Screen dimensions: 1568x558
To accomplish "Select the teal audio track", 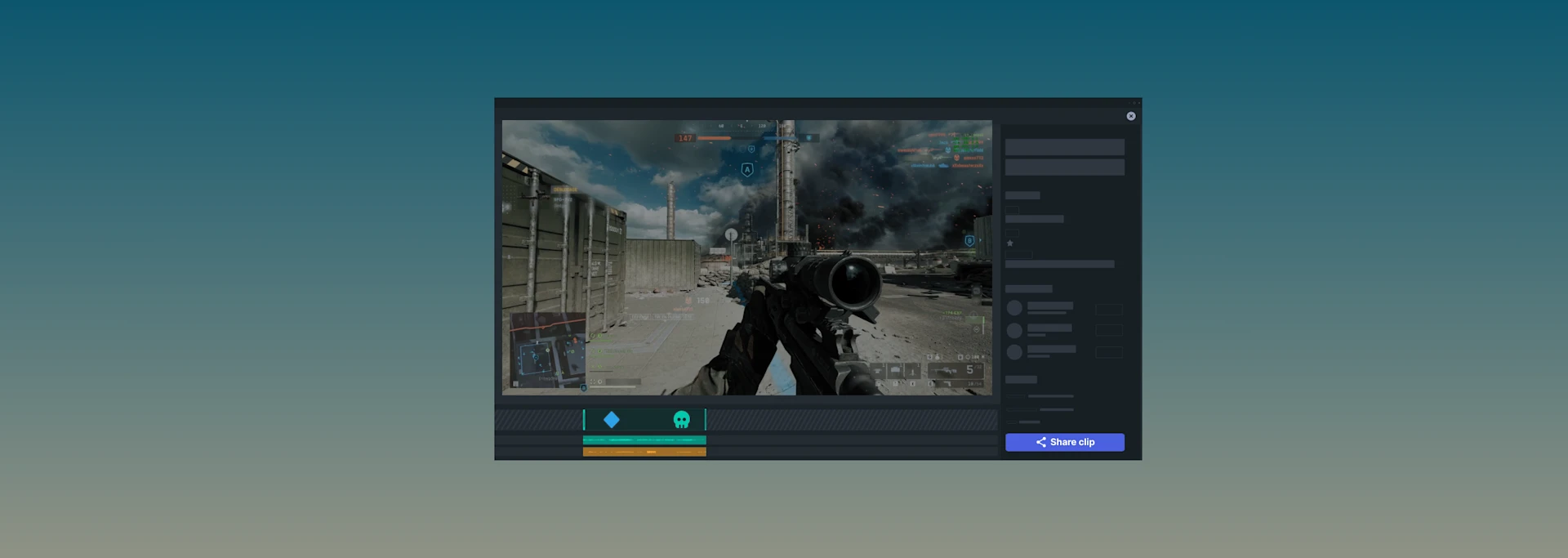I will (x=644, y=440).
